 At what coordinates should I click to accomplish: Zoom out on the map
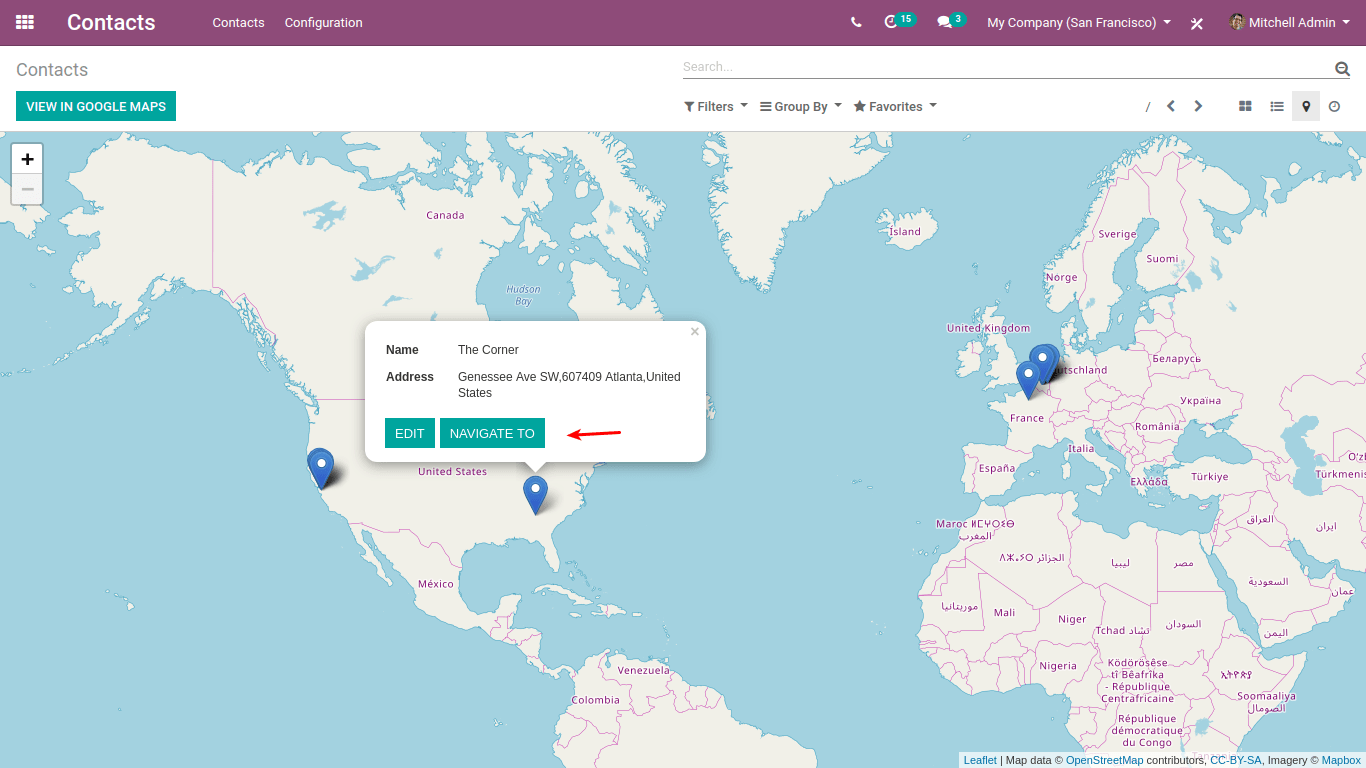point(27,189)
